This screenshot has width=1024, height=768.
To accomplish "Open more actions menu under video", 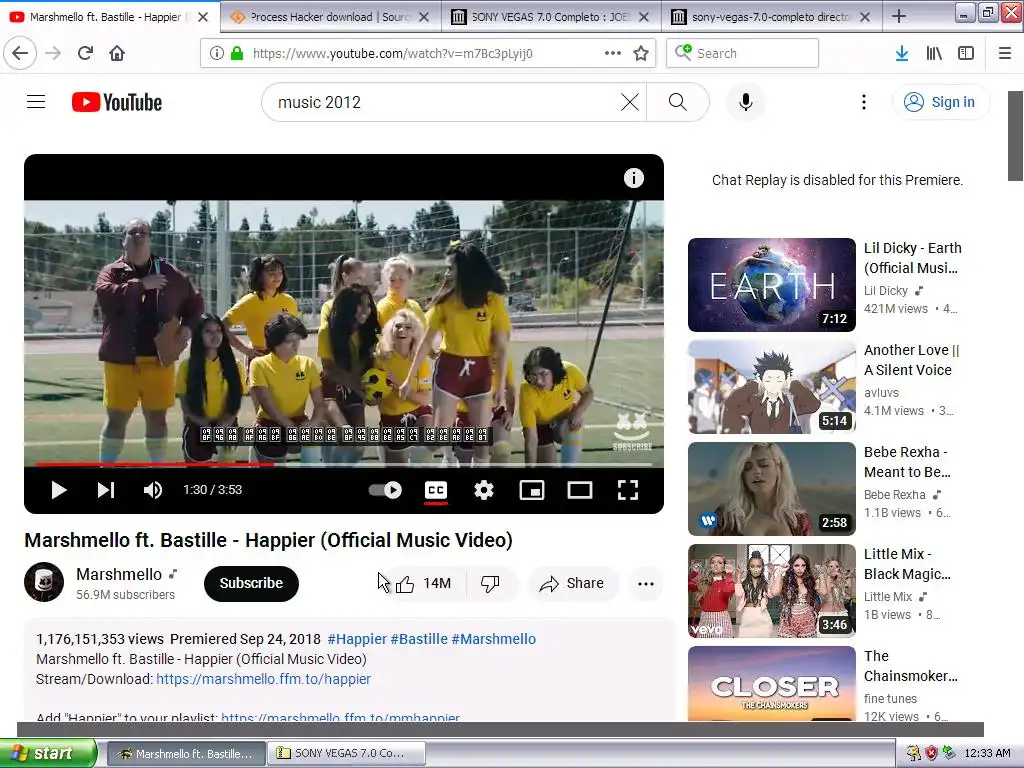I will pyautogui.click(x=646, y=583).
